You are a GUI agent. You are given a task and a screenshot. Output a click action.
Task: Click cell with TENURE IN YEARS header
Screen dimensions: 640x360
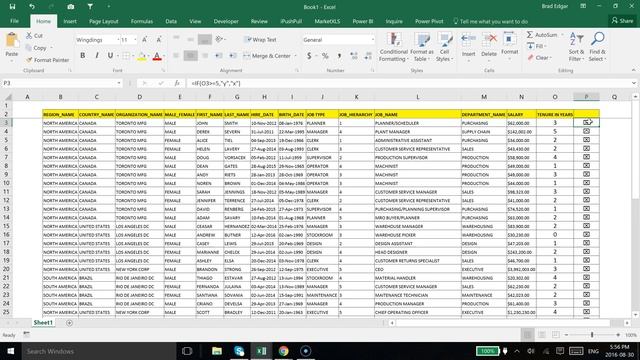coord(555,114)
